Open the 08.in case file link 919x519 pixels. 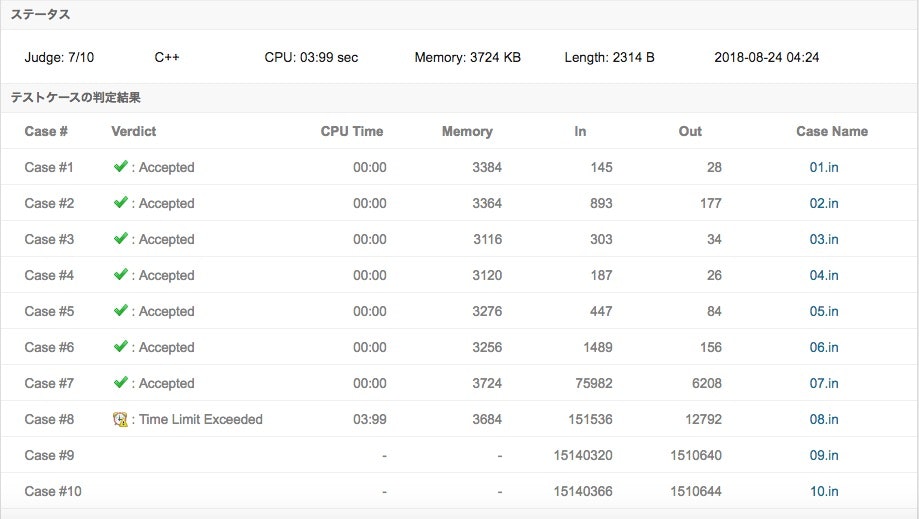823,419
